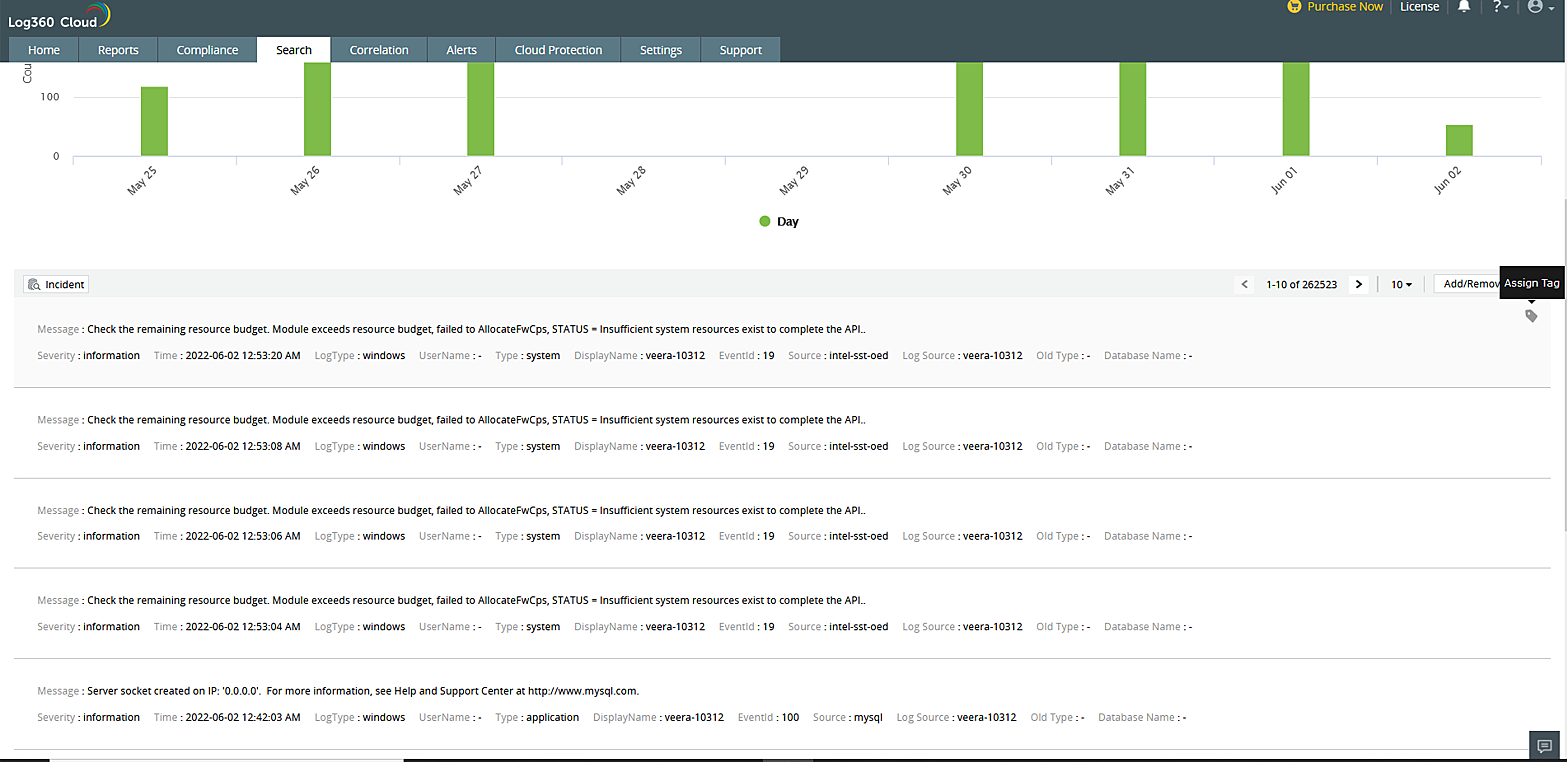
Task: Click the May 26 chart bar
Action: [317, 109]
